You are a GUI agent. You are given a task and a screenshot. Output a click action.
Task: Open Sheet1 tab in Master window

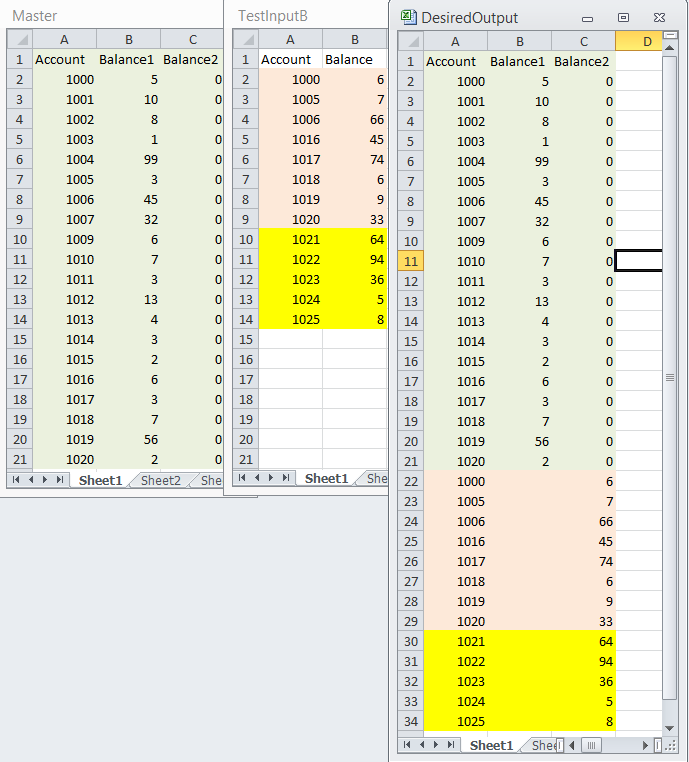[100, 480]
